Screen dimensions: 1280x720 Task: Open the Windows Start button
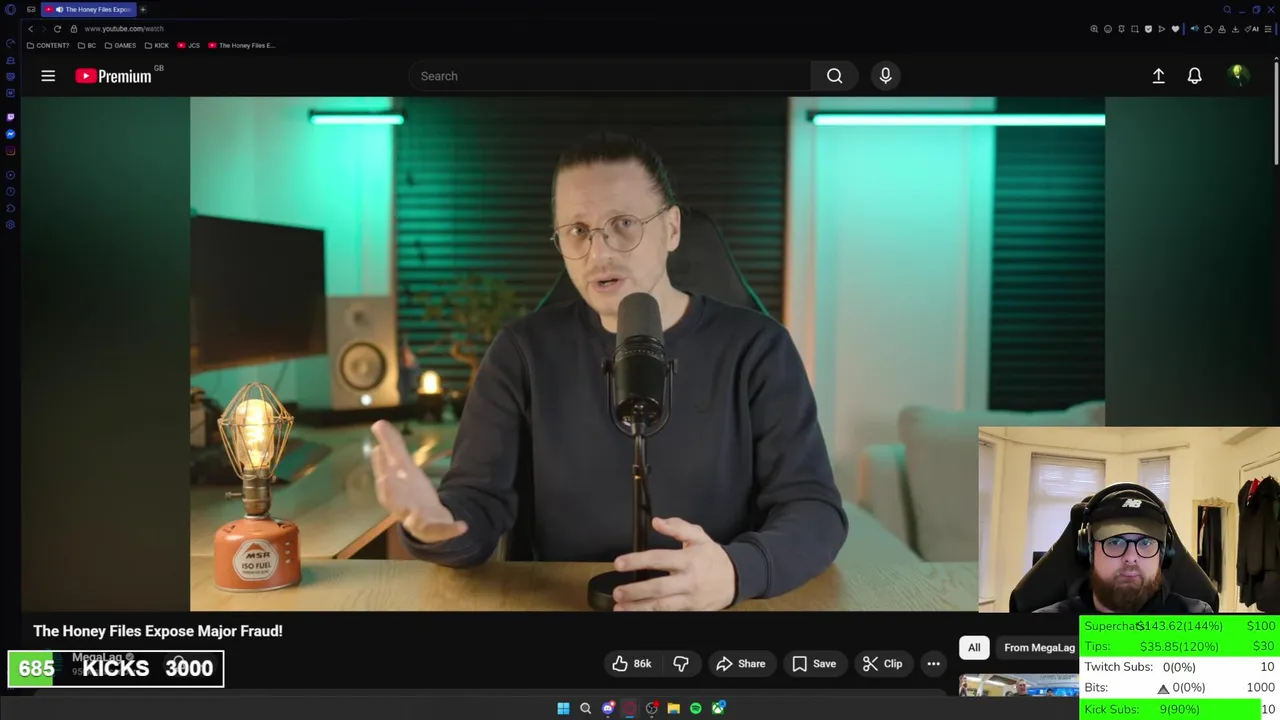pyautogui.click(x=563, y=708)
